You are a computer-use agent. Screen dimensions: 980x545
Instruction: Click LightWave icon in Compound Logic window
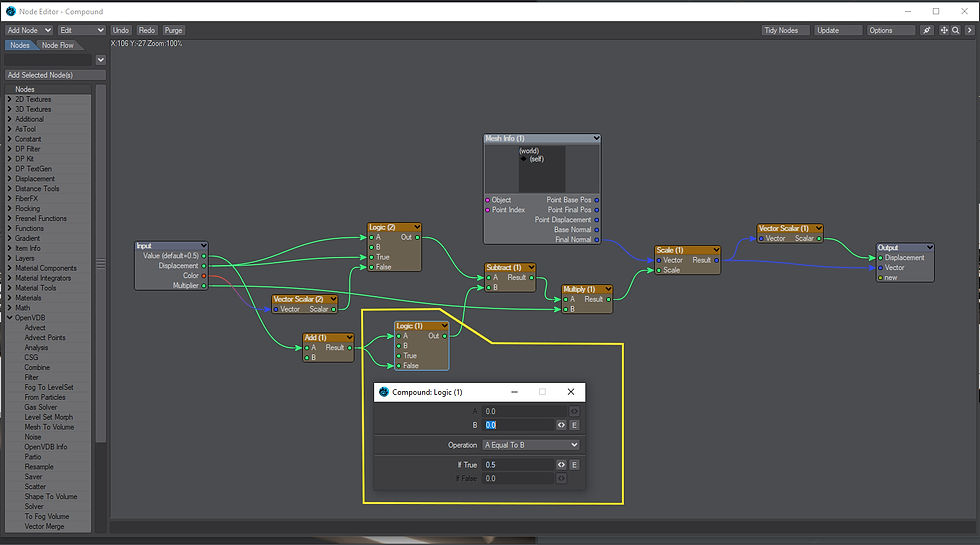384,392
